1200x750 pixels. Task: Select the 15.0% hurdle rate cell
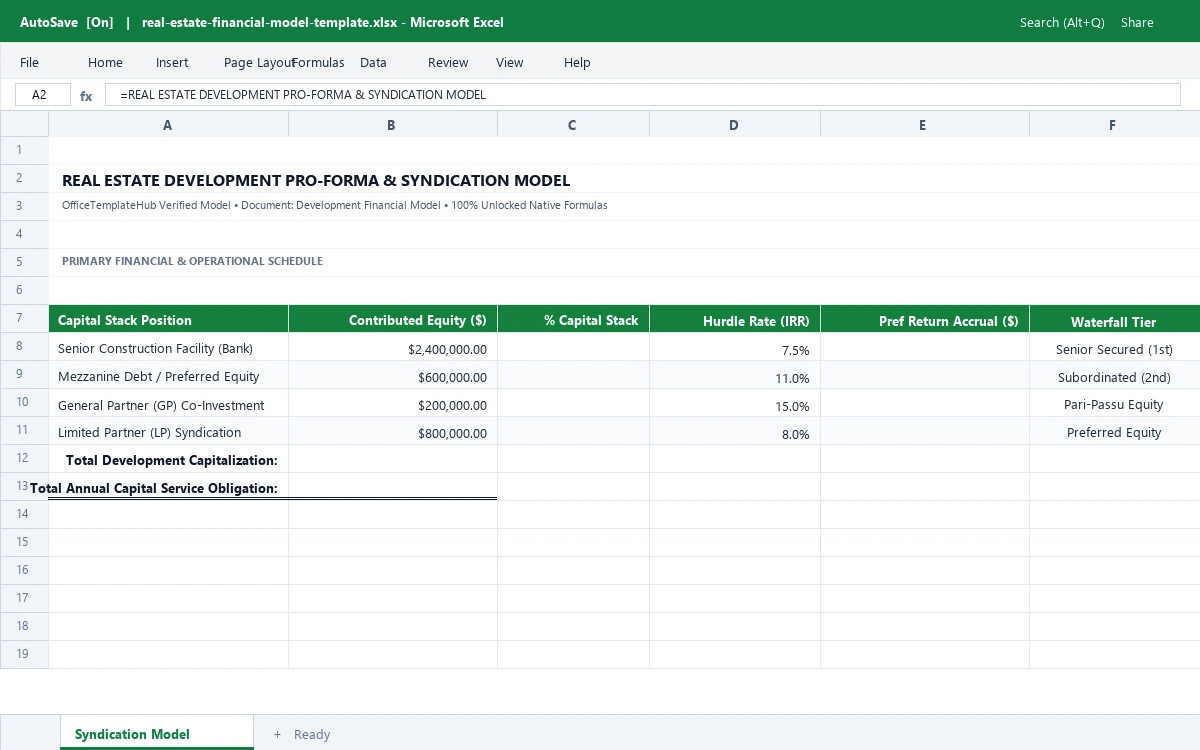[734, 403]
